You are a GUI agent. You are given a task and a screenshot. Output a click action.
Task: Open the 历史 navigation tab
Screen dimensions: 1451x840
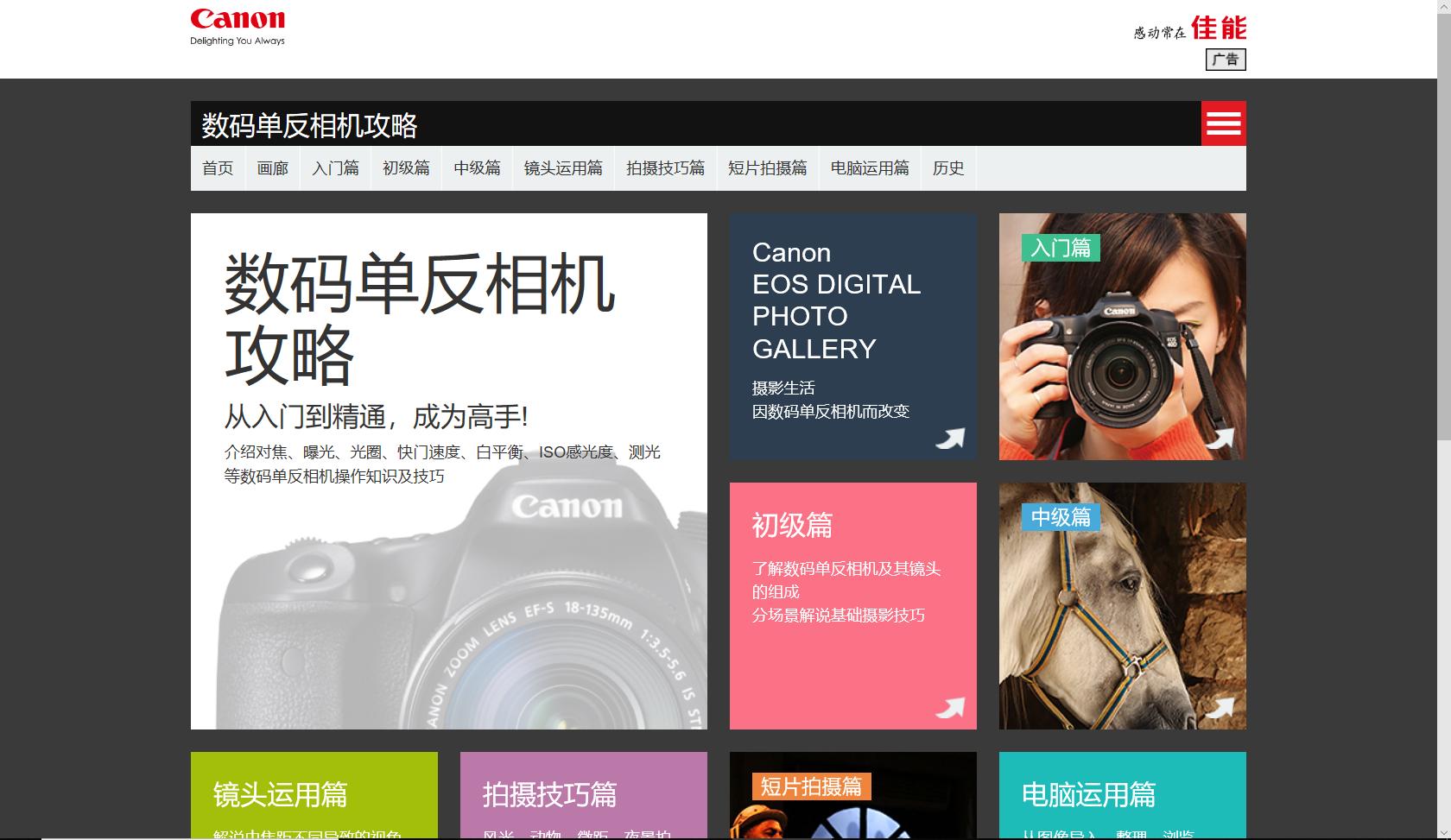coord(948,168)
